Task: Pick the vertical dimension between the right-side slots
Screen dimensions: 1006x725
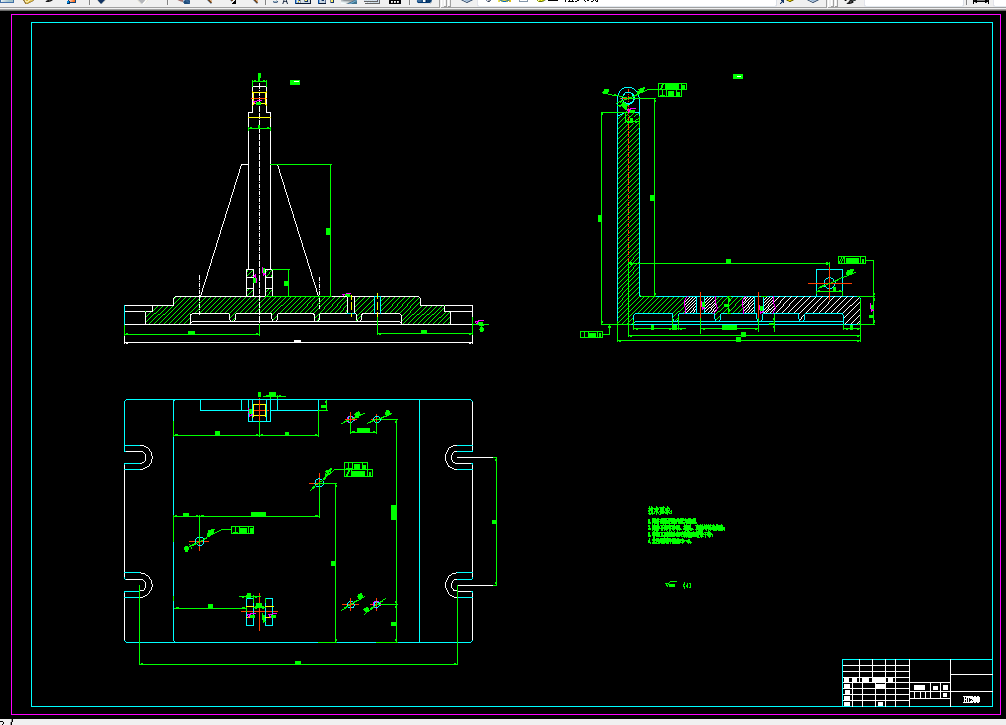Action: 495,522
